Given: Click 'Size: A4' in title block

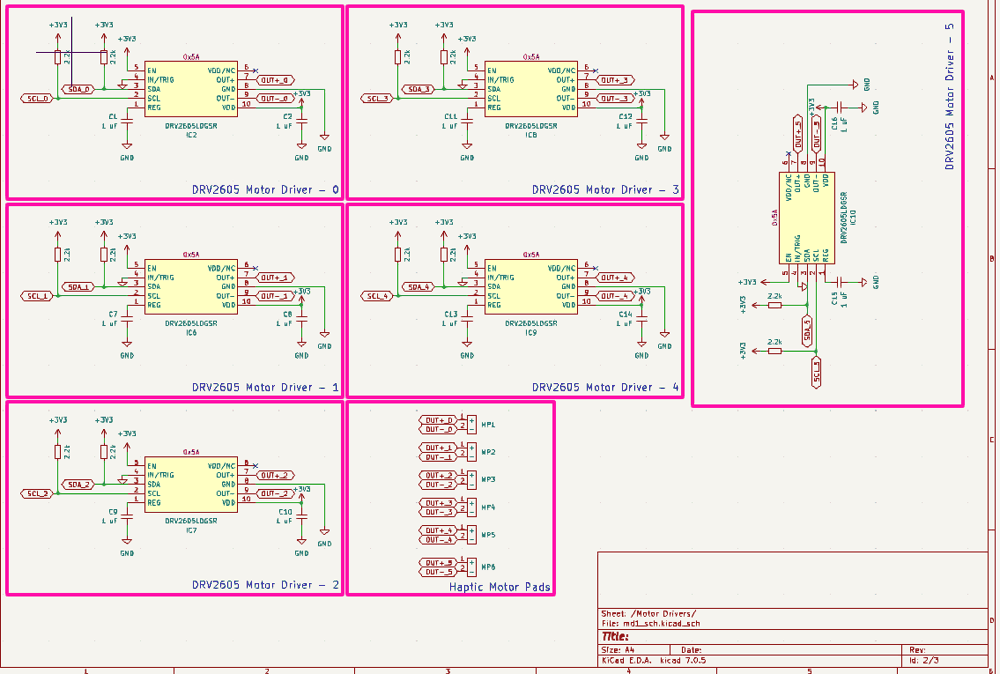Looking at the screenshot, I should tap(617, 650).
